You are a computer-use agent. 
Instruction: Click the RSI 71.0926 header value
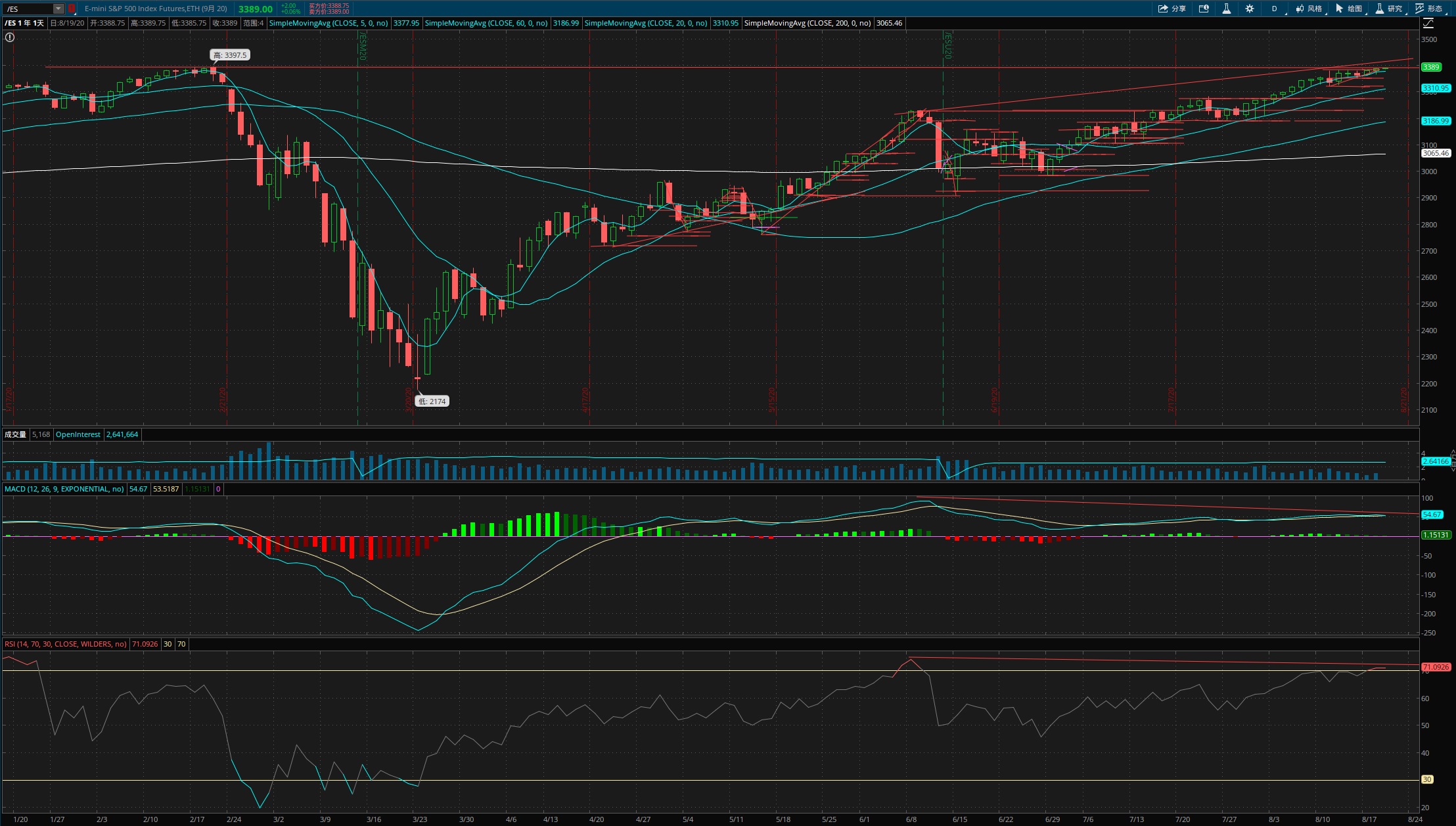tap(145, 644)
